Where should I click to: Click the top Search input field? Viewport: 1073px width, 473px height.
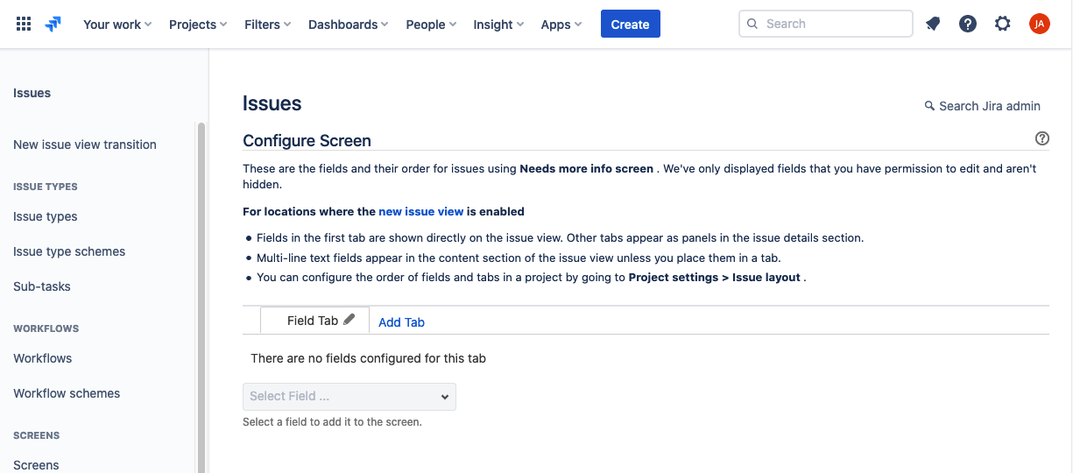click(x=825, y=23)
